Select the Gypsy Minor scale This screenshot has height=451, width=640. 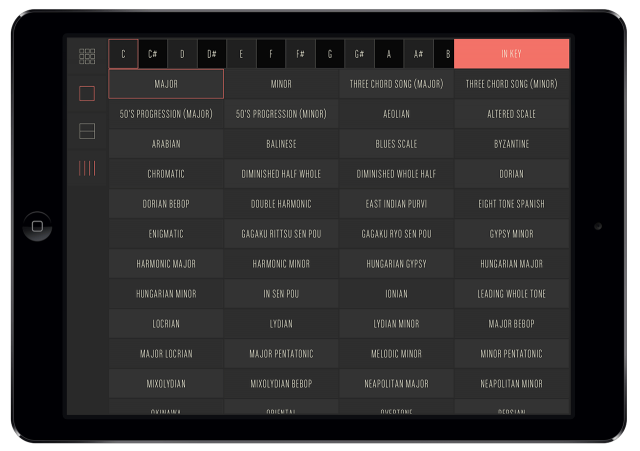pyautogui.click(x=511, y=234)
